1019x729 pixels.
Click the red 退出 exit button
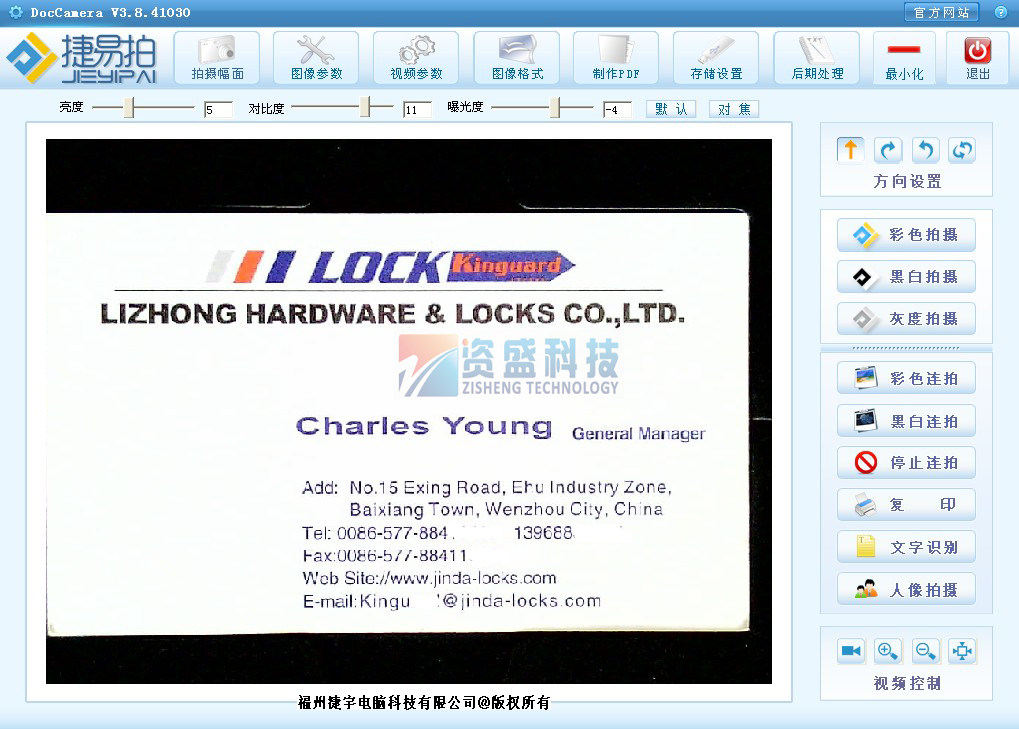(977, 58)
